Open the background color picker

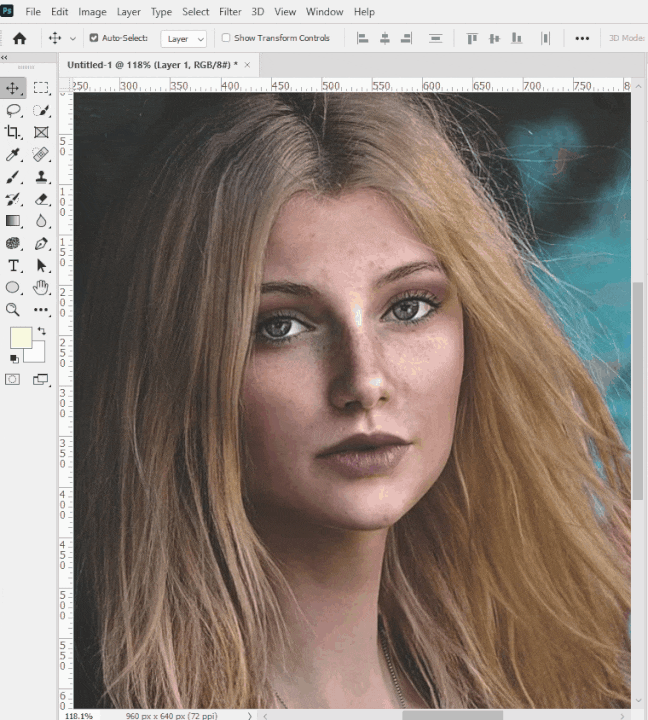point(38,354)
